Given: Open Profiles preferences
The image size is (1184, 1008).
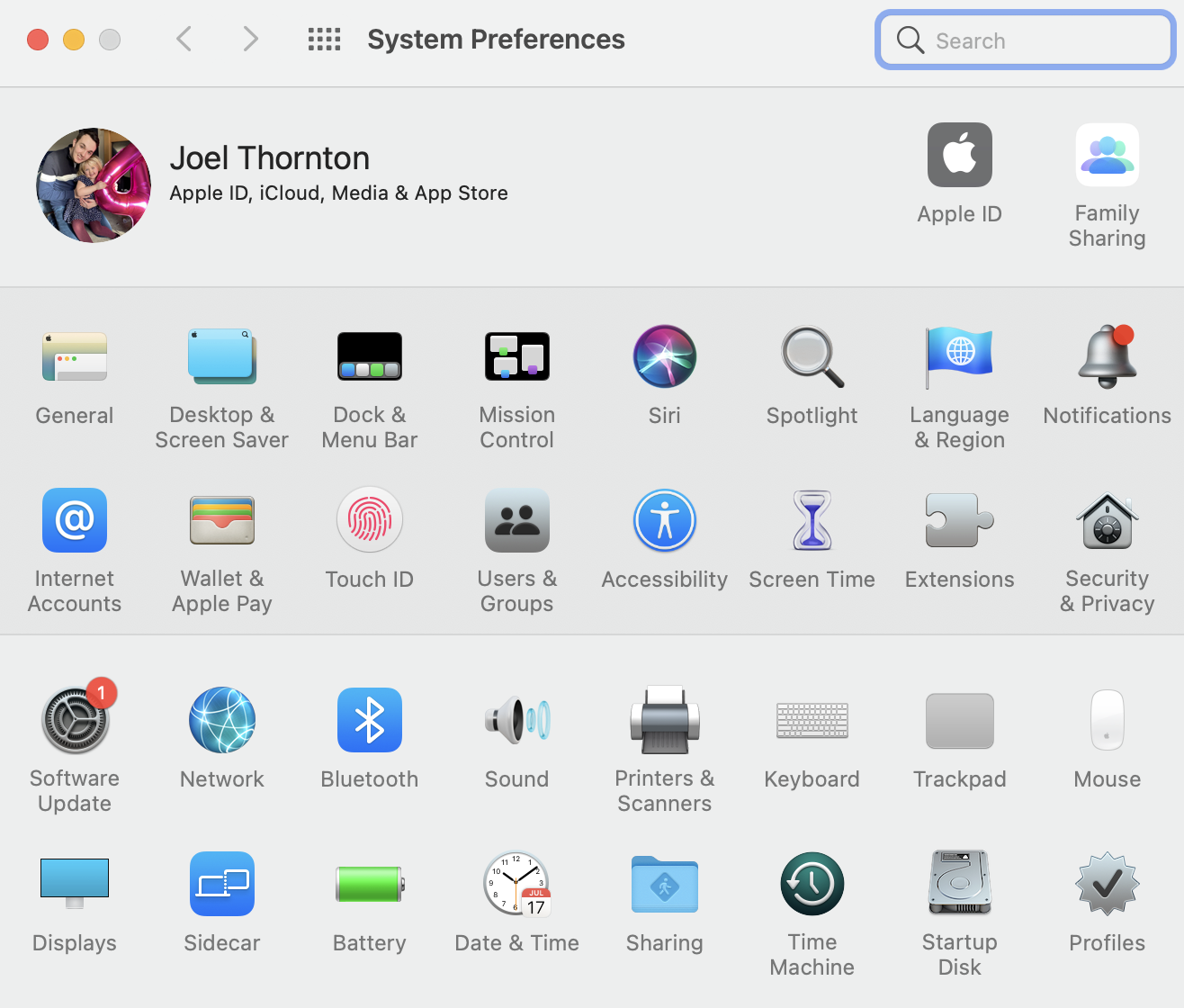Looking at the screenshot, I should point(1108,884).
